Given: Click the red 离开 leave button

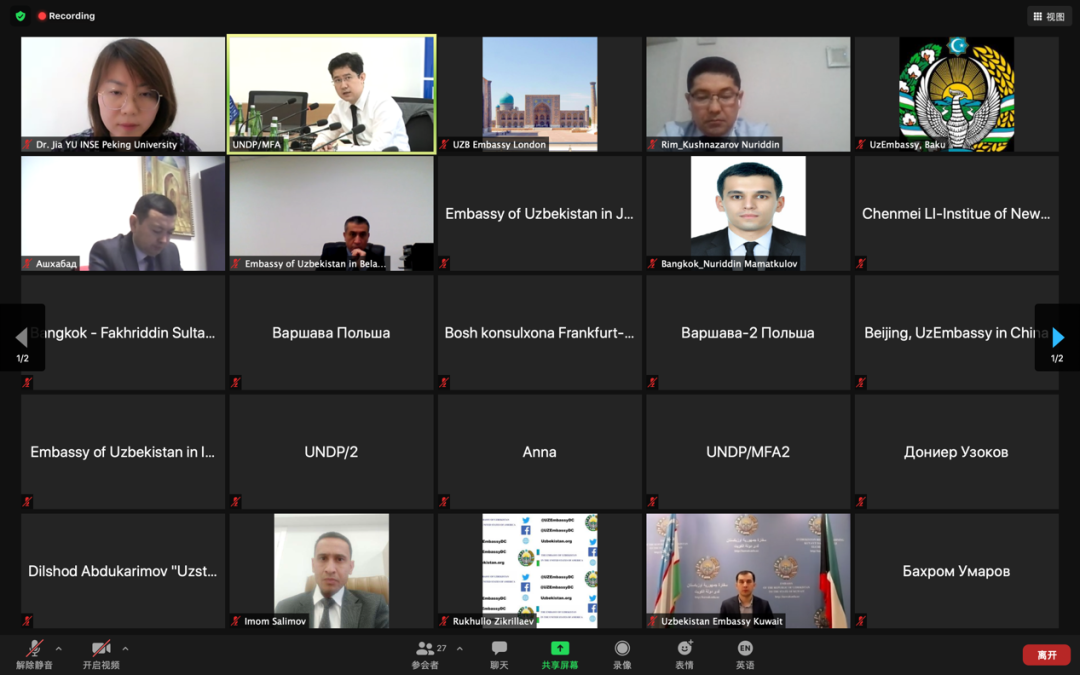Looking at the screenshot, I should pyautogui.click(x=1046, y=655).
